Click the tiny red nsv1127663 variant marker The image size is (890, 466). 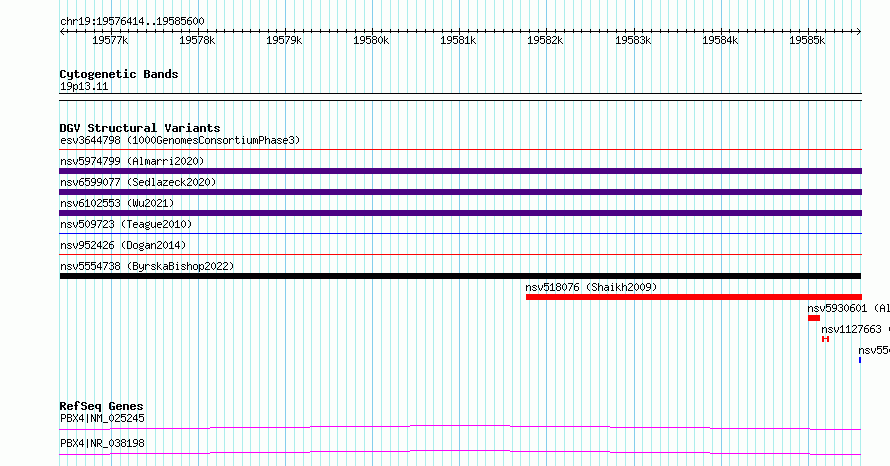[825, 339]
